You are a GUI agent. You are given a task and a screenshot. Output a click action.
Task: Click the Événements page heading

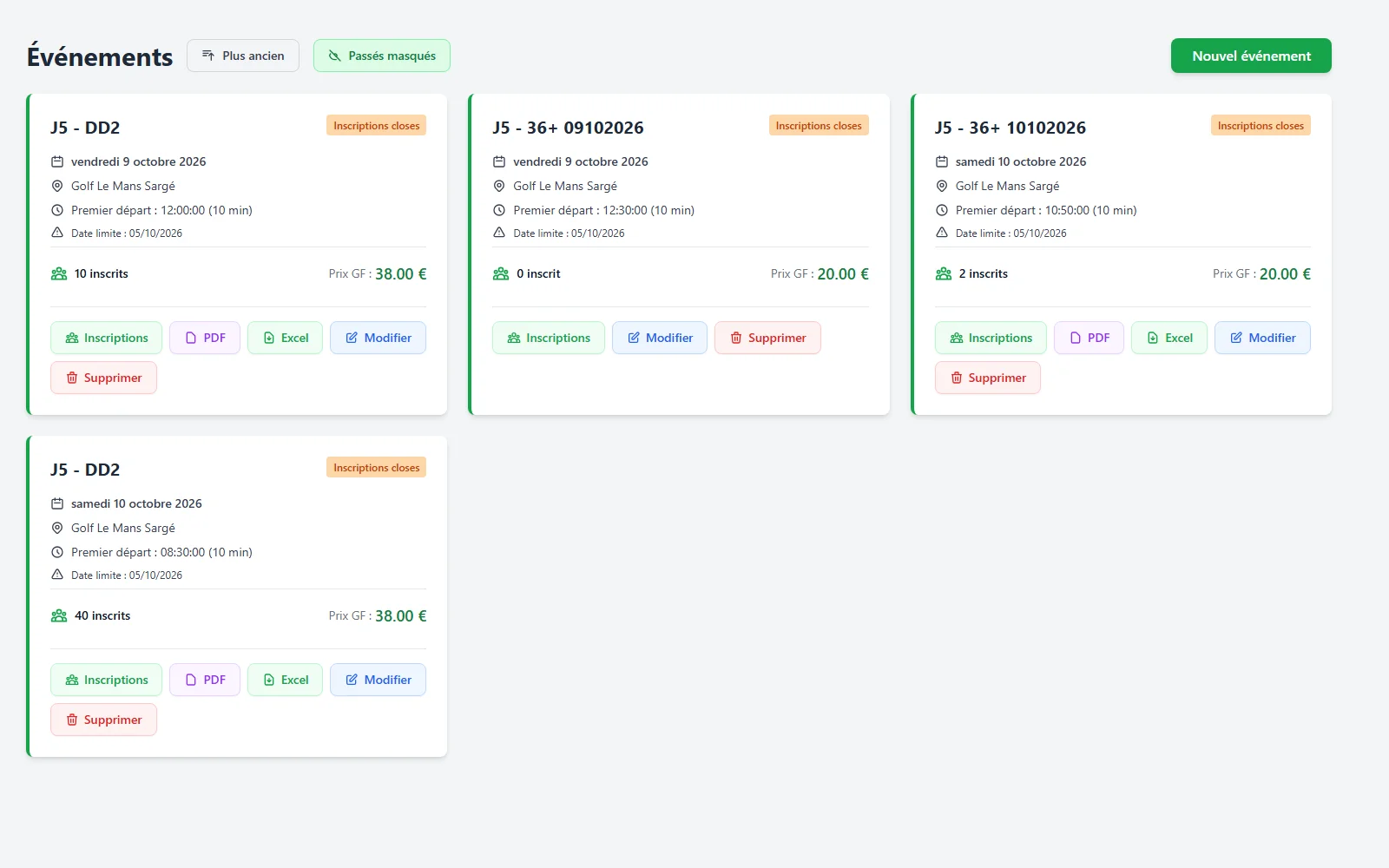click(x=100, y=56)
